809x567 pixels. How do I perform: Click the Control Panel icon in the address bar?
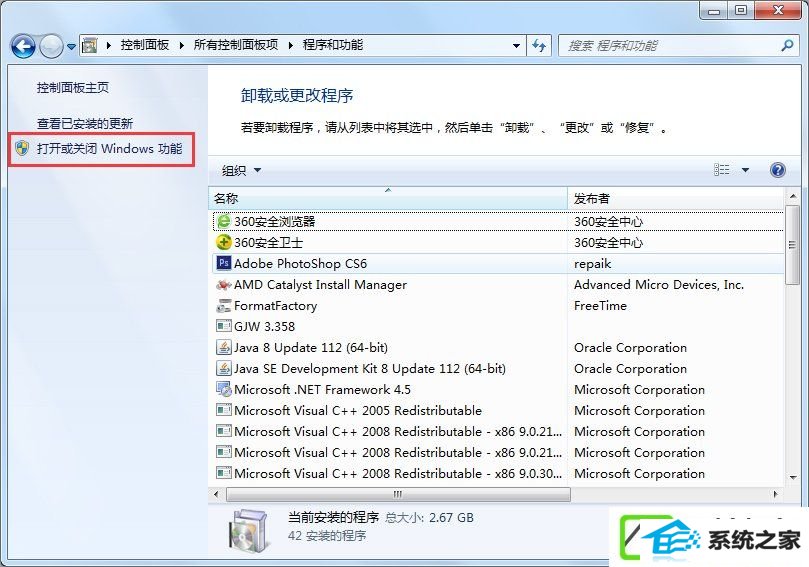pos(90,45)
